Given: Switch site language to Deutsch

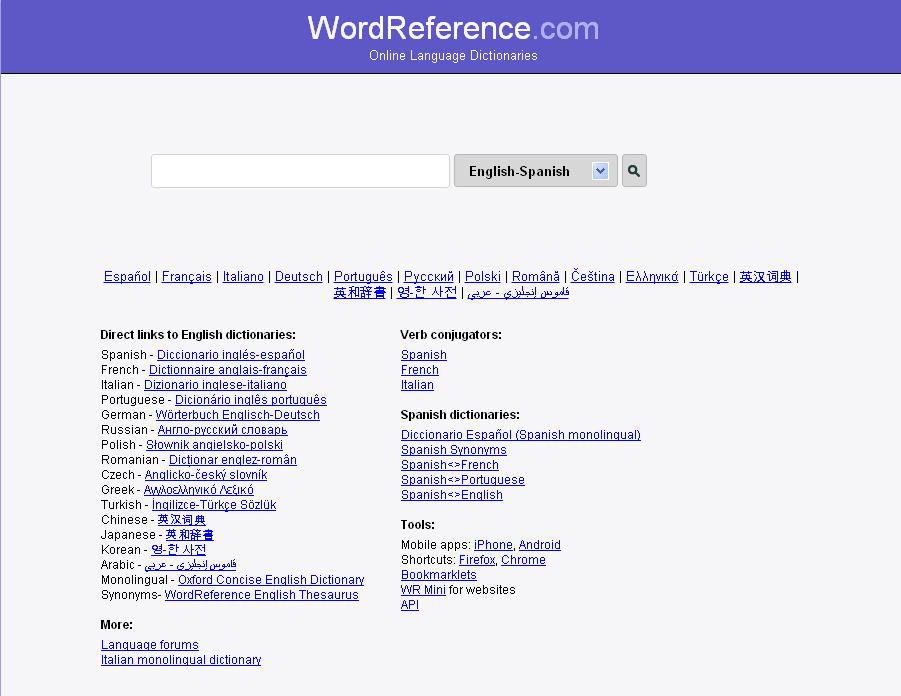Looking at the screenshot, I should [299, 276].
